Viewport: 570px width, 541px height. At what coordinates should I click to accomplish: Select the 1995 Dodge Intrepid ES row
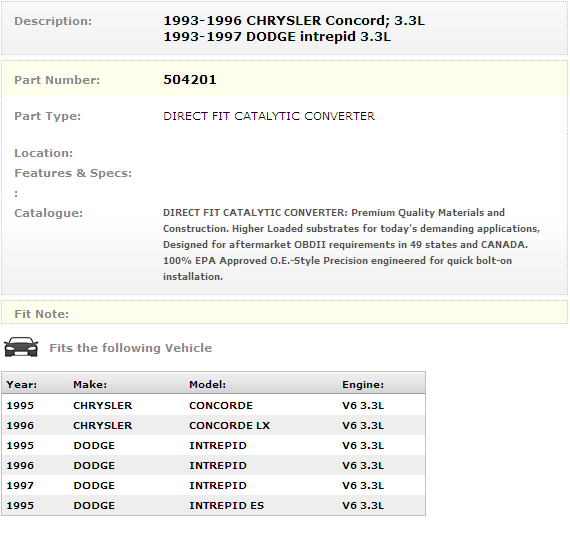click(213, 505)
